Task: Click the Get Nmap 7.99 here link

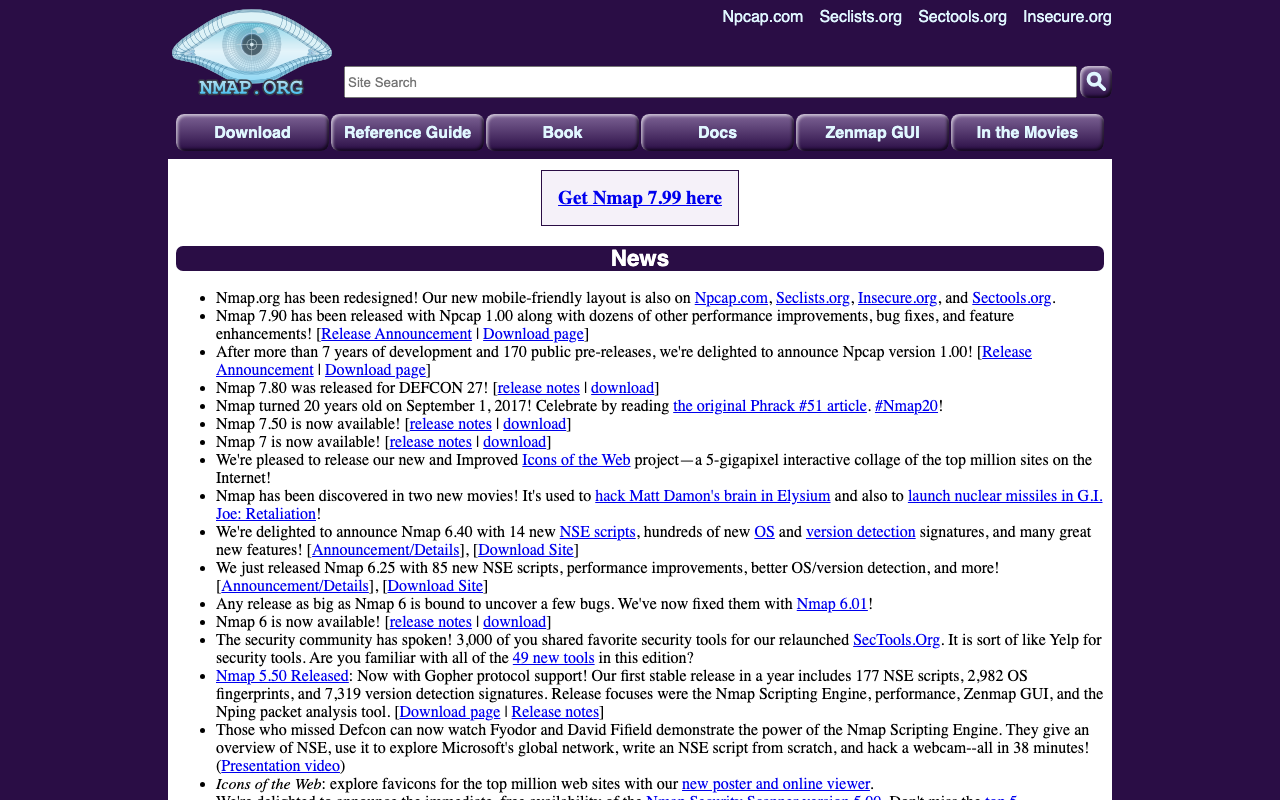Action: click(x=640, y=198)
